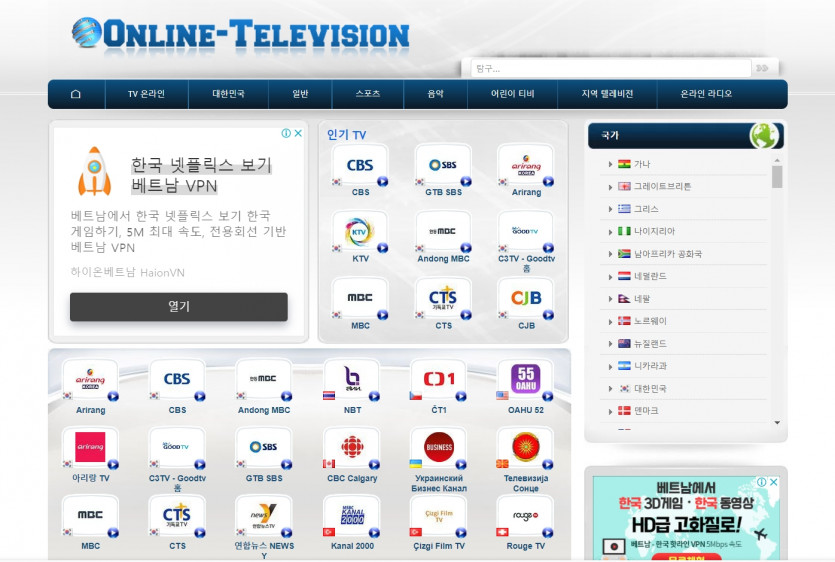The width and height of the screenshot is (835, 562).
Task: Open the CBS icon in the lower grid
Action: click(177, 380)
